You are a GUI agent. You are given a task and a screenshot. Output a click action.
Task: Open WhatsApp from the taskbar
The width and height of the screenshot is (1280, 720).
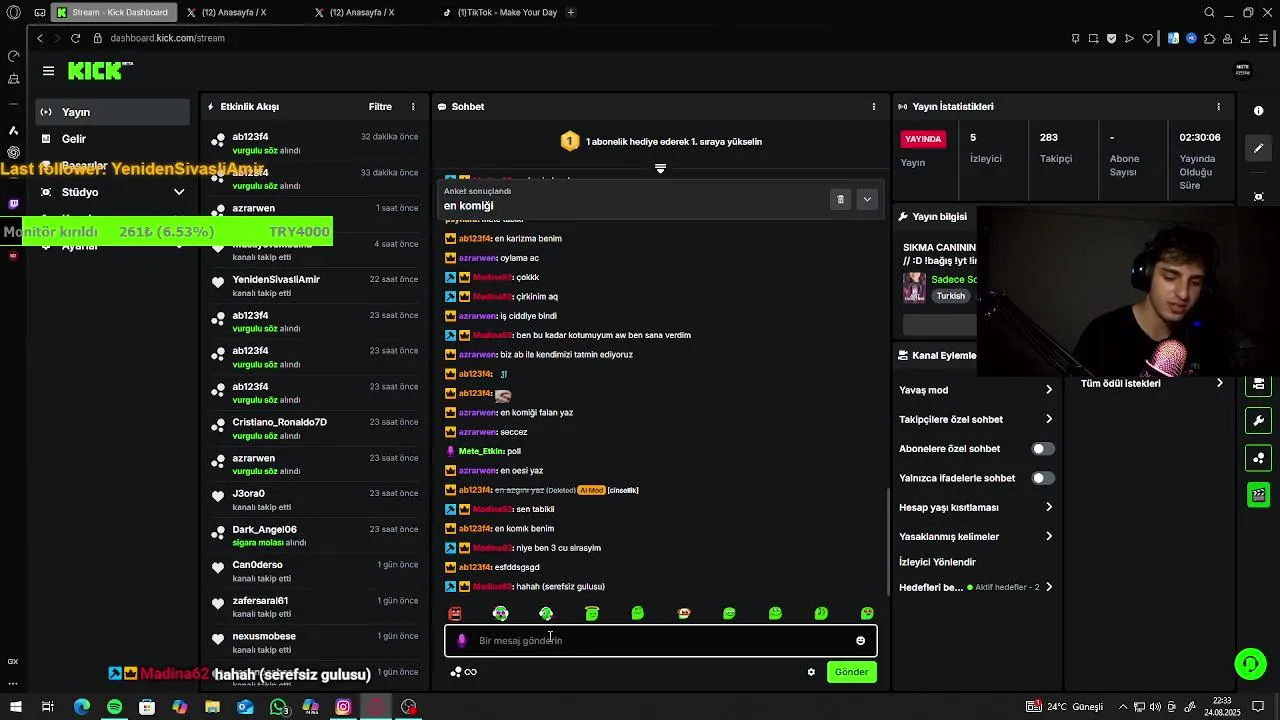(x=278, y=707)
